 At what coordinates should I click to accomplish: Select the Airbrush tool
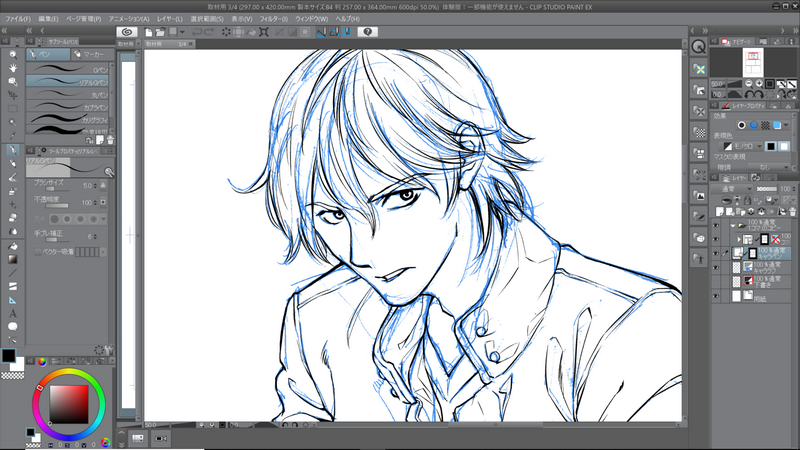coord(13,191)
